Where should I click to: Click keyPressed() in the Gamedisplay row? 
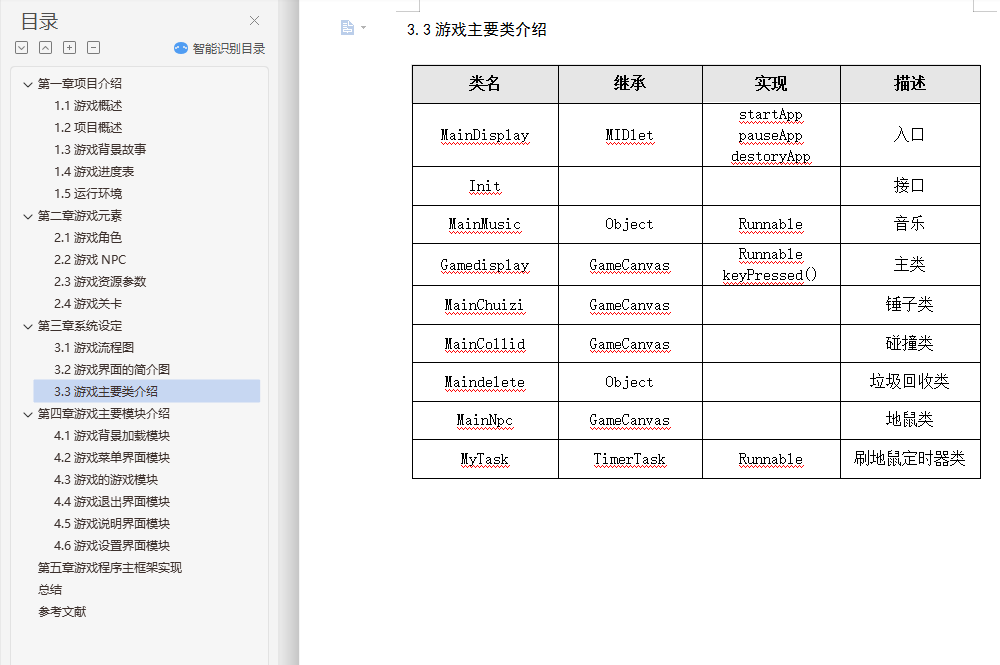769,275
